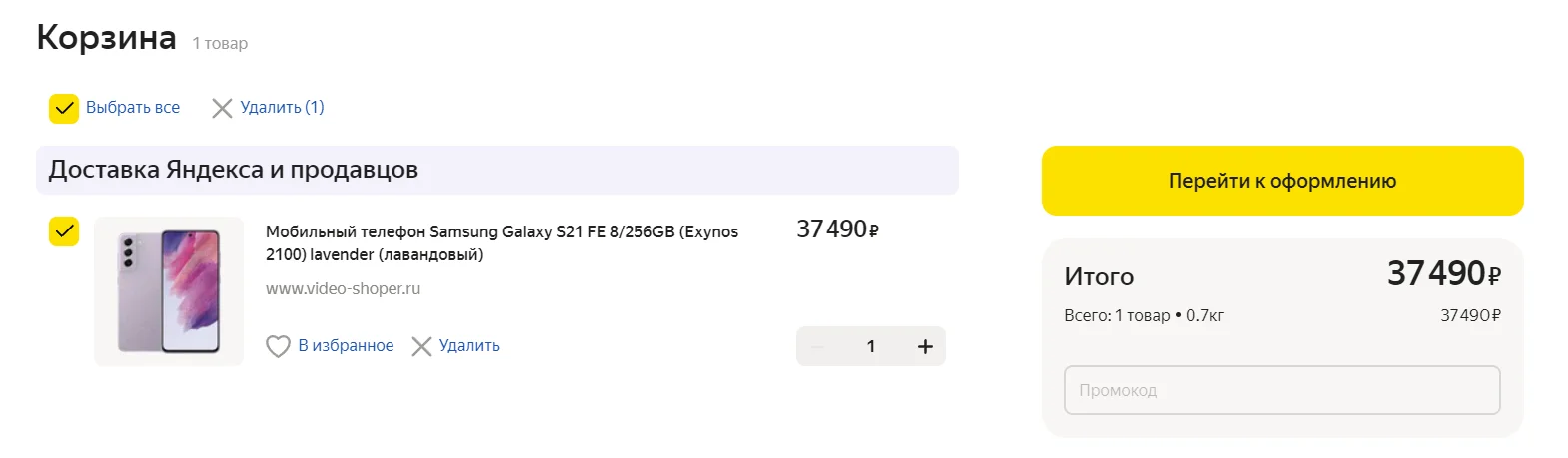The width and height of the screenshot is (1568, 458).
Task: Decrease quantity with the minus button
Action: coord(817,346)
